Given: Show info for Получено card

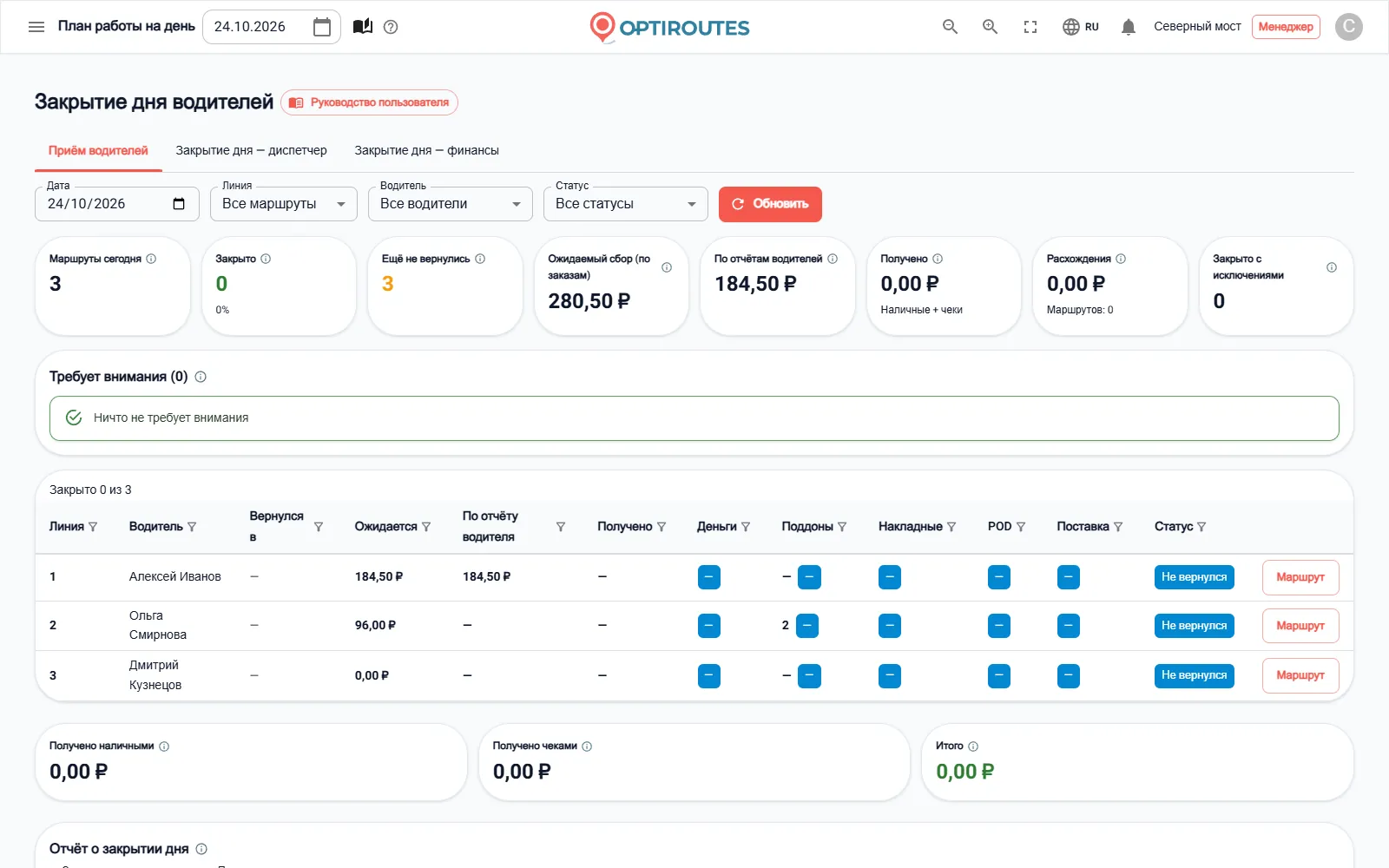Looking at the screenshot, I should (938, 259).
